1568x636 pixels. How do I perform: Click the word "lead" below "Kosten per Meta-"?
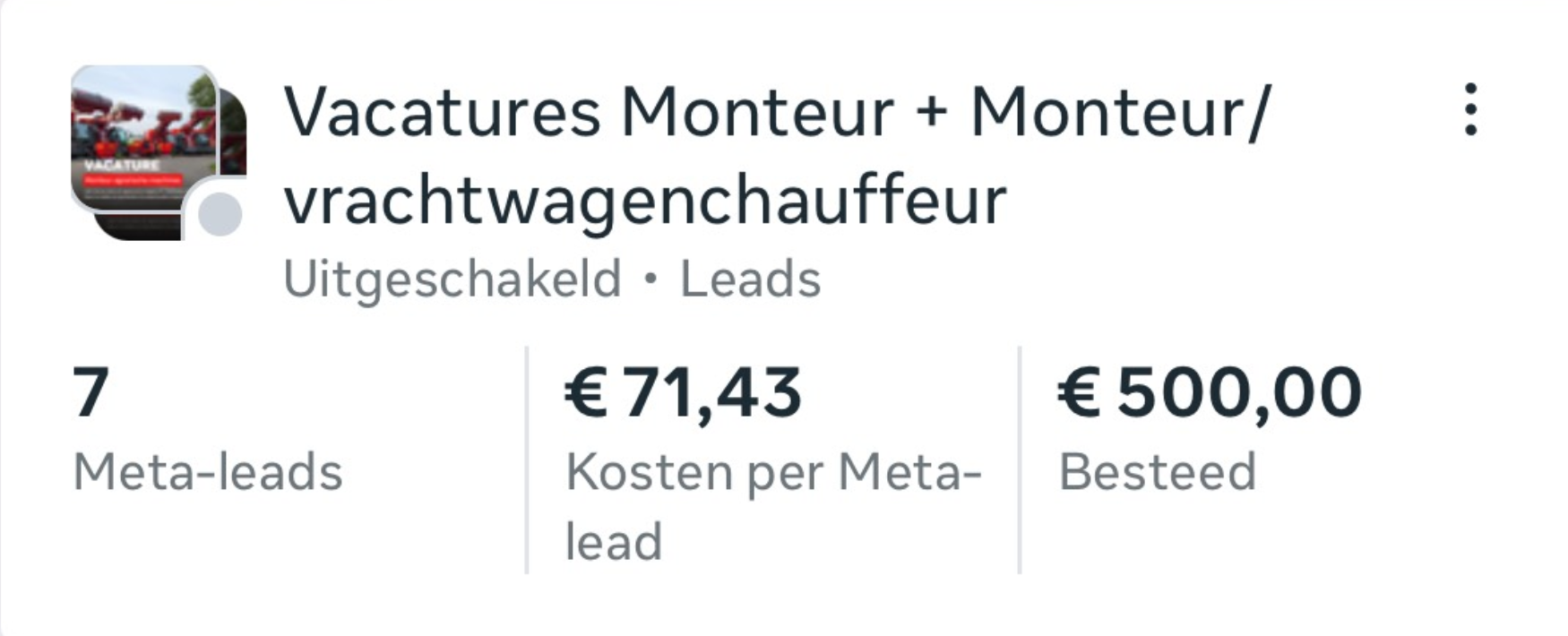pyautogui.click(x=613, y=542)
